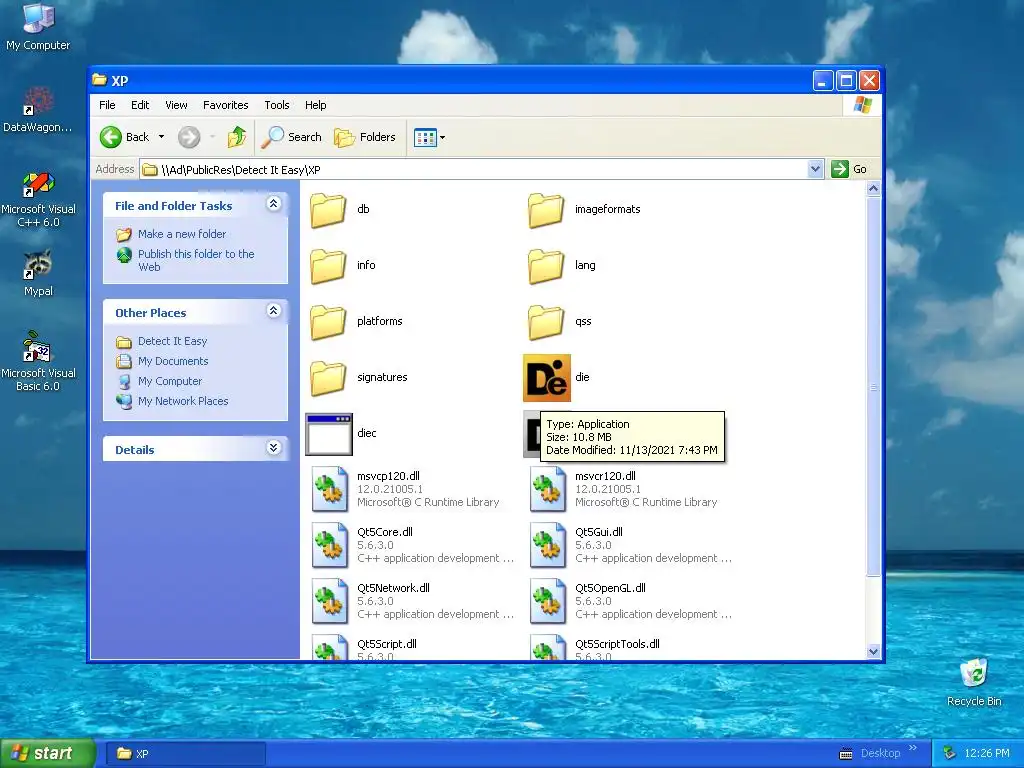Click the scroll up arrow
The width and height of the screenshot is (1024, 768).
tap(873, 189)
